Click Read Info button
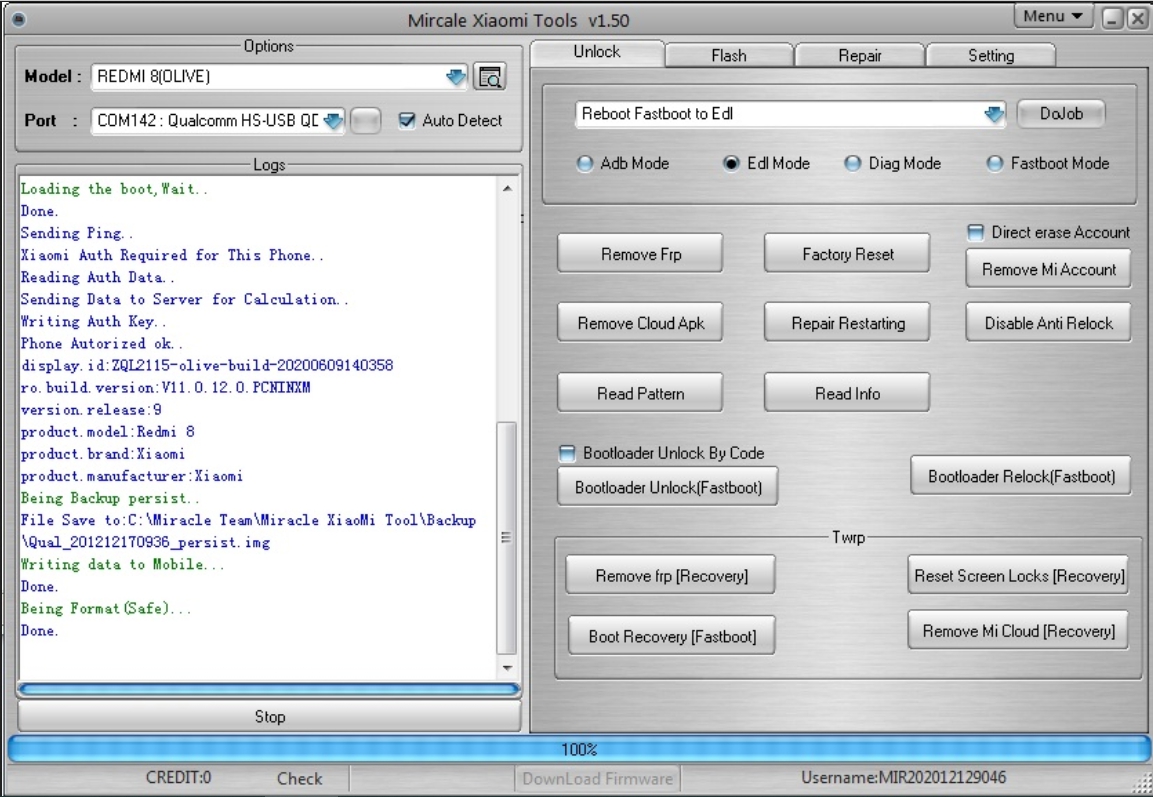The height and width of the screenshot is (797, 1153). [x=847, y=393]
